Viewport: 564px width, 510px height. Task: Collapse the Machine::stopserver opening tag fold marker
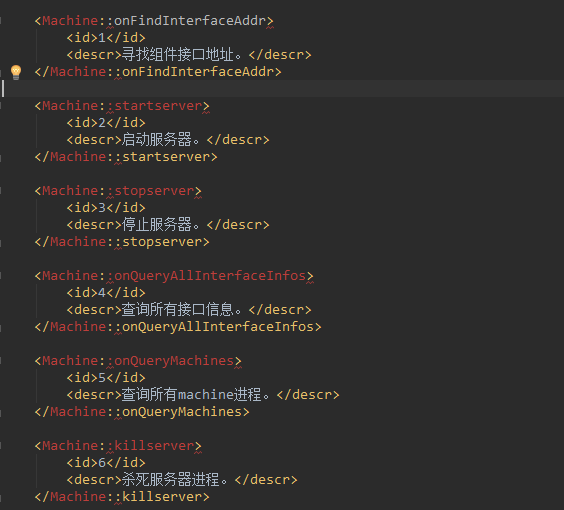coord(1,191)
